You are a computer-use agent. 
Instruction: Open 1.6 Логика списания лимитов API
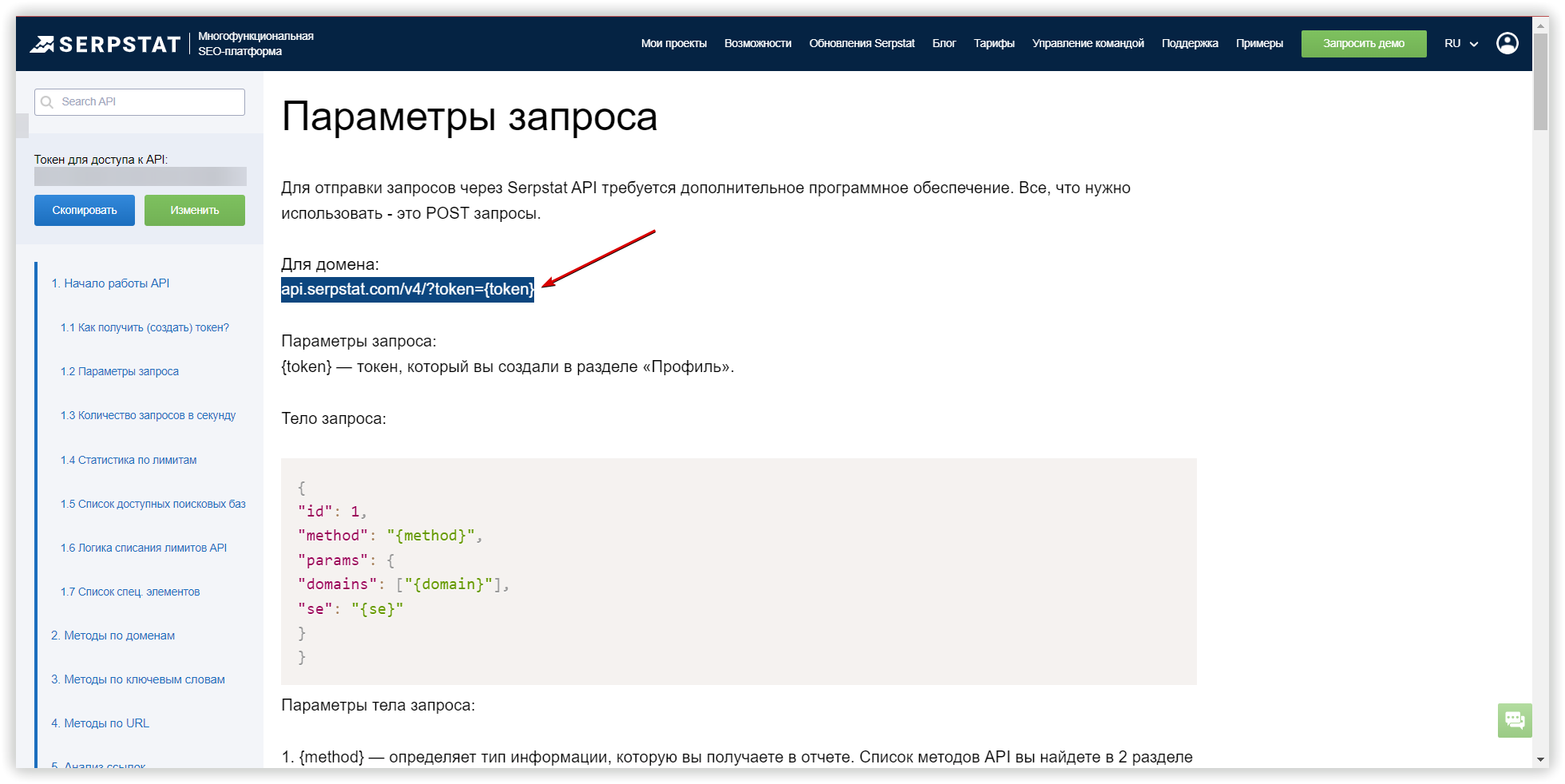(x=144, y=548)
